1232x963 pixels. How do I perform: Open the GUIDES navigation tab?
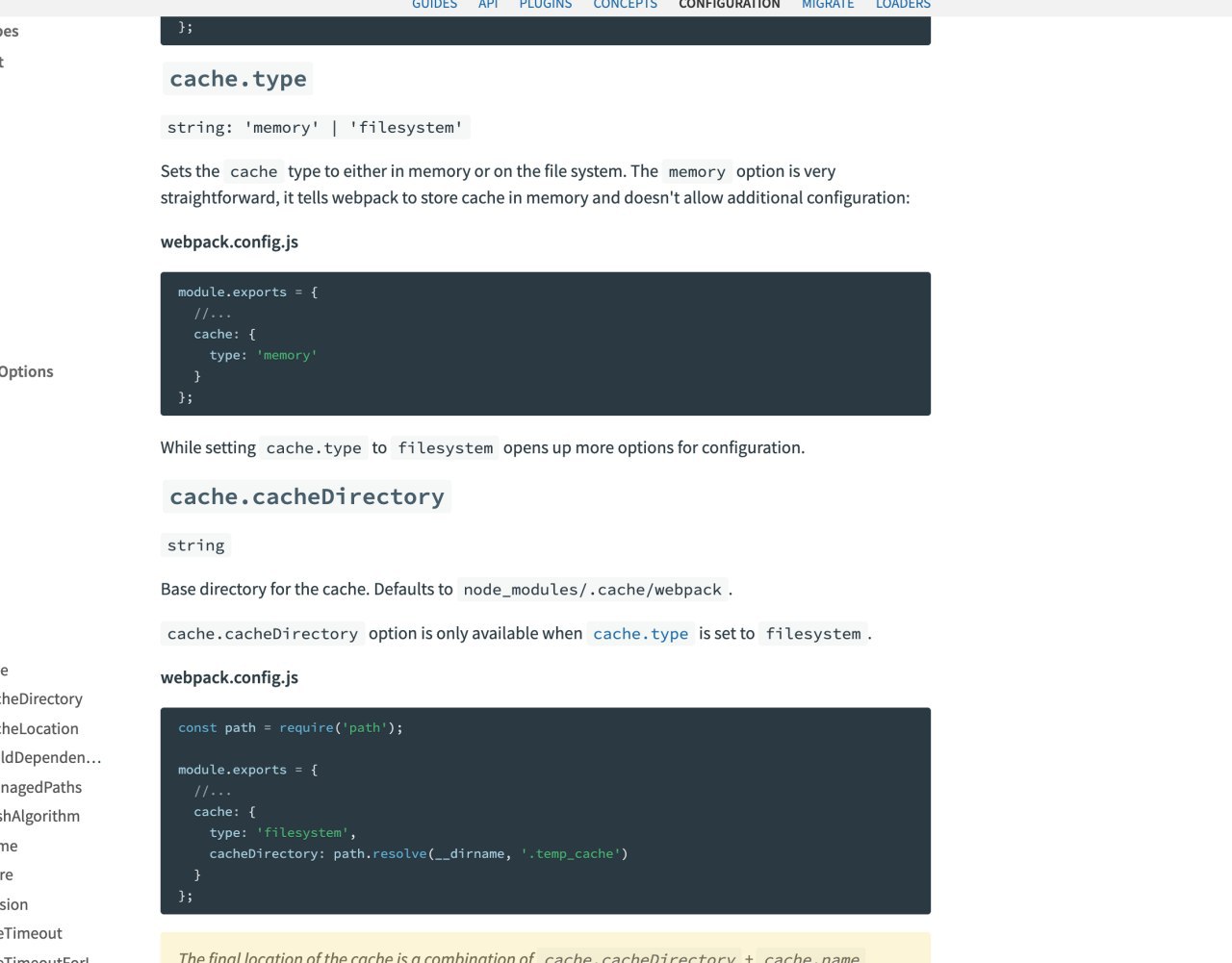[x=434, y=5]
